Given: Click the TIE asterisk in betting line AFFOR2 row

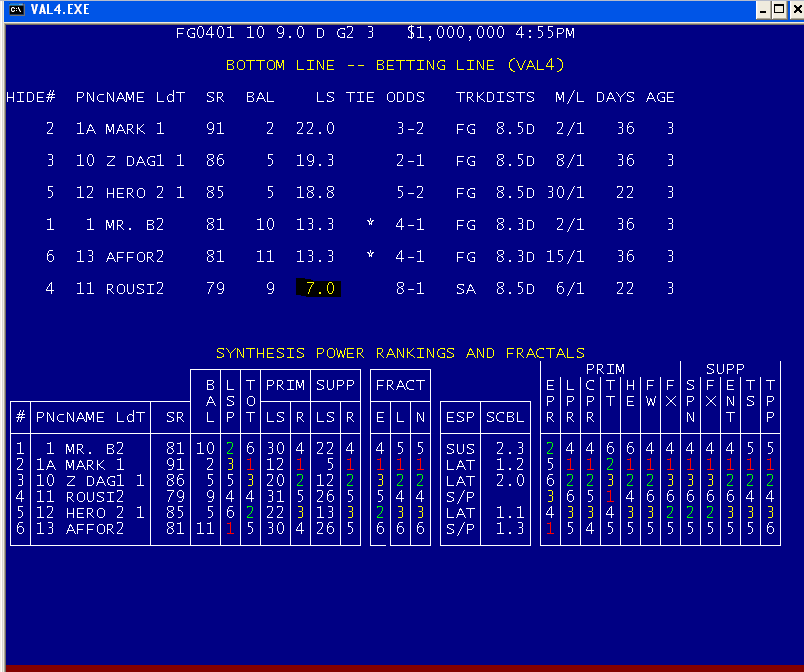Looking at the screenshot, I should (x=370, y=255).
